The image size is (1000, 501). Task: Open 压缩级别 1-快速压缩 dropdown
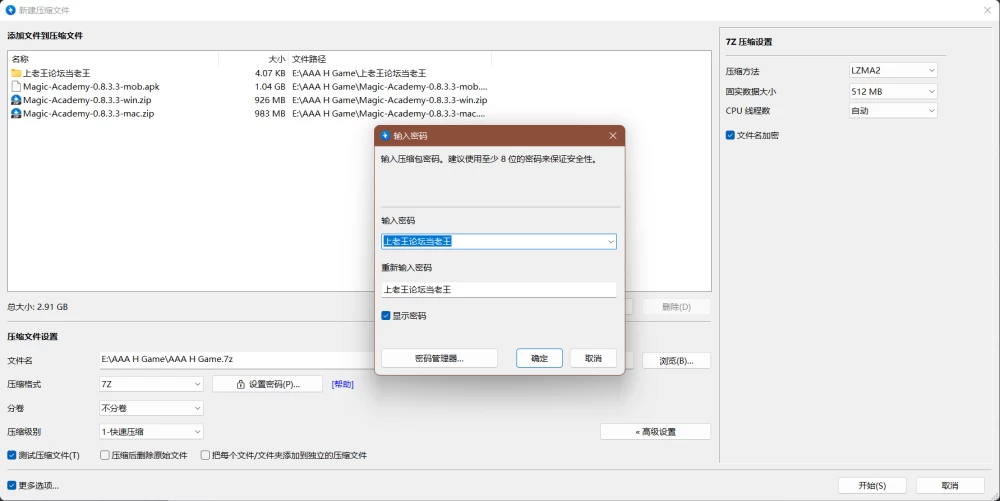click(151, 432)
